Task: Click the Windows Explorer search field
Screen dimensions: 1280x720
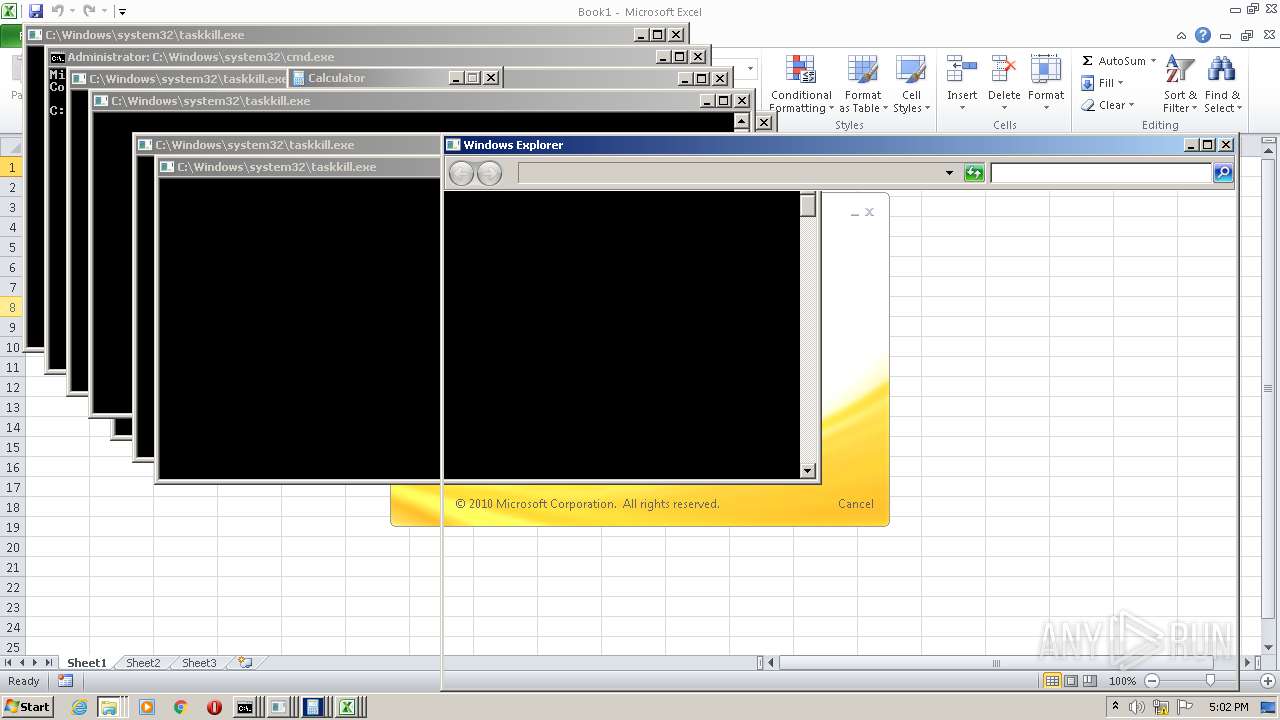Action: [1101, 173]
